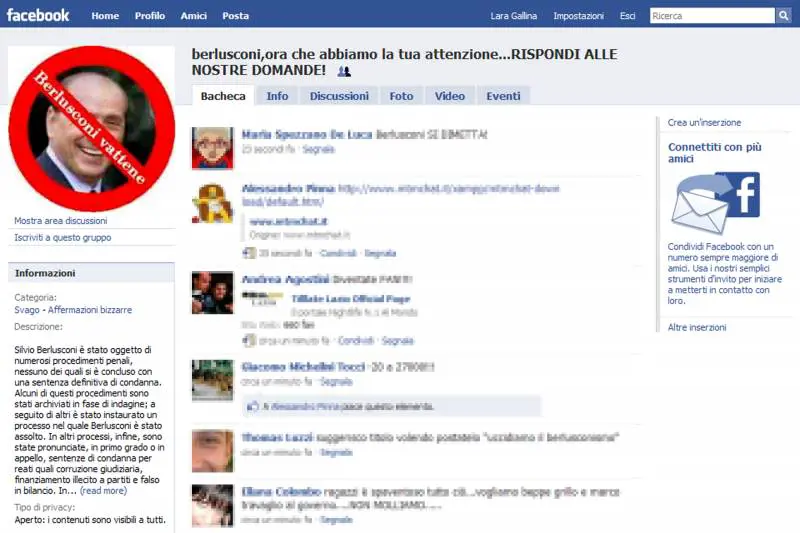
Task: Click the envelope Facebook invite graphic
Action: tap(714, 203)
